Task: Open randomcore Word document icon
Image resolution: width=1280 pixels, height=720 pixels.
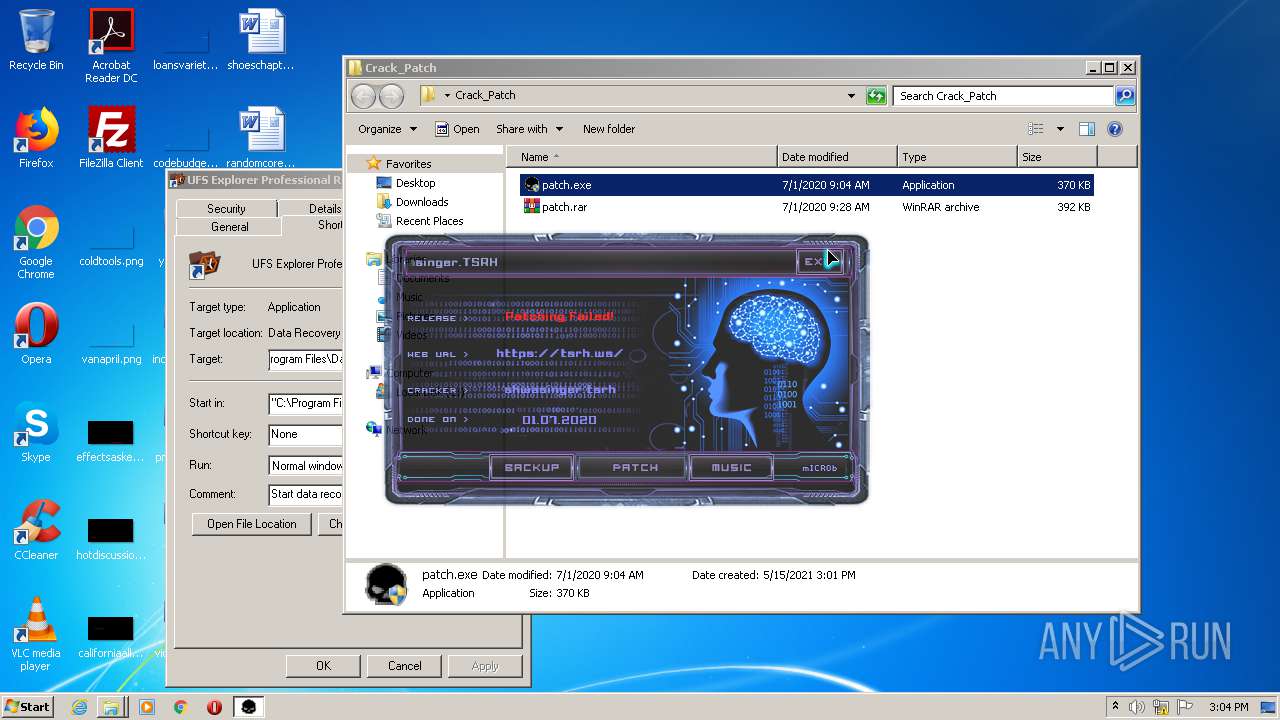Action: point(261,138)
